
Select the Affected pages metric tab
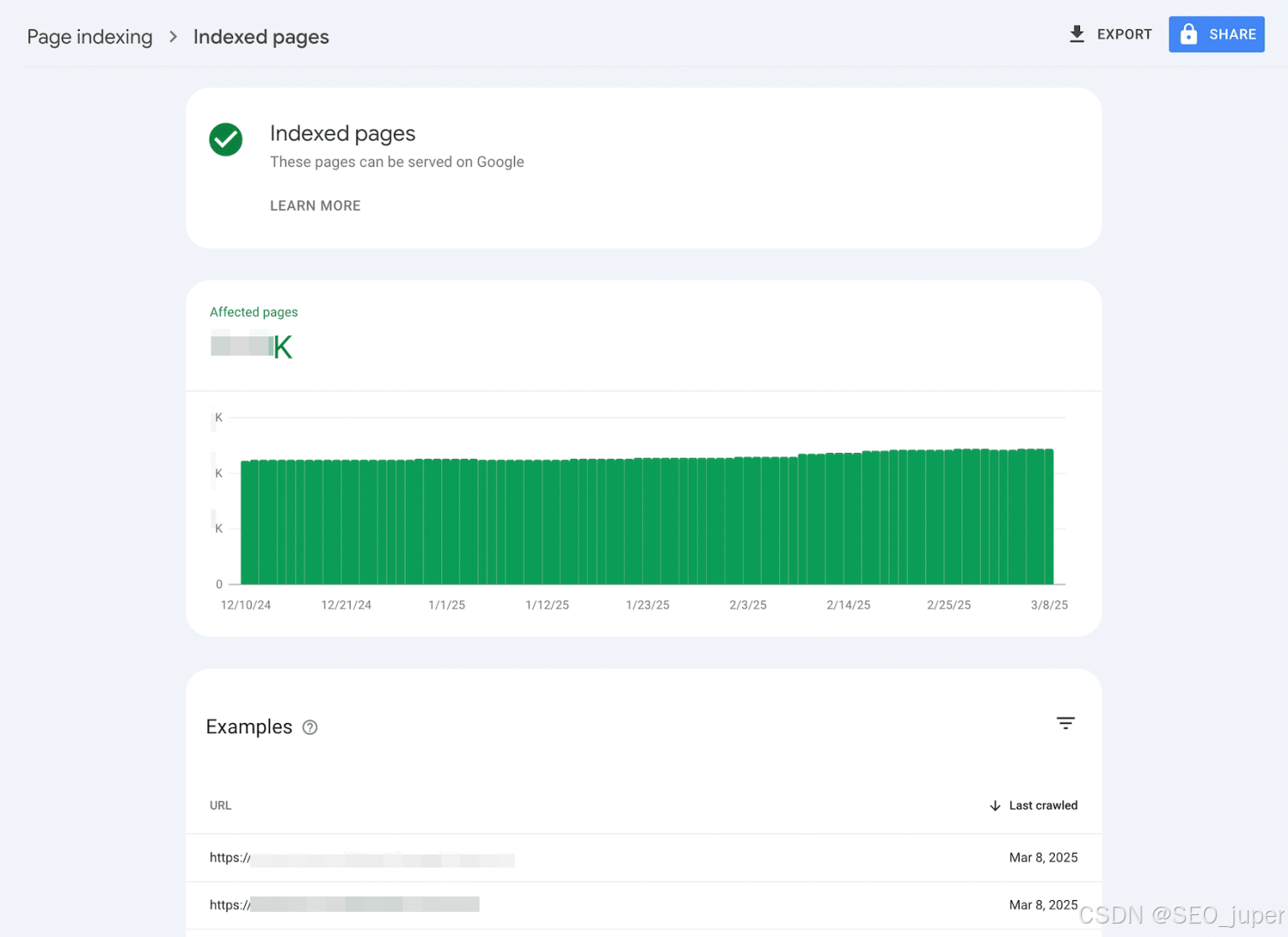click(x=253, y=335)
